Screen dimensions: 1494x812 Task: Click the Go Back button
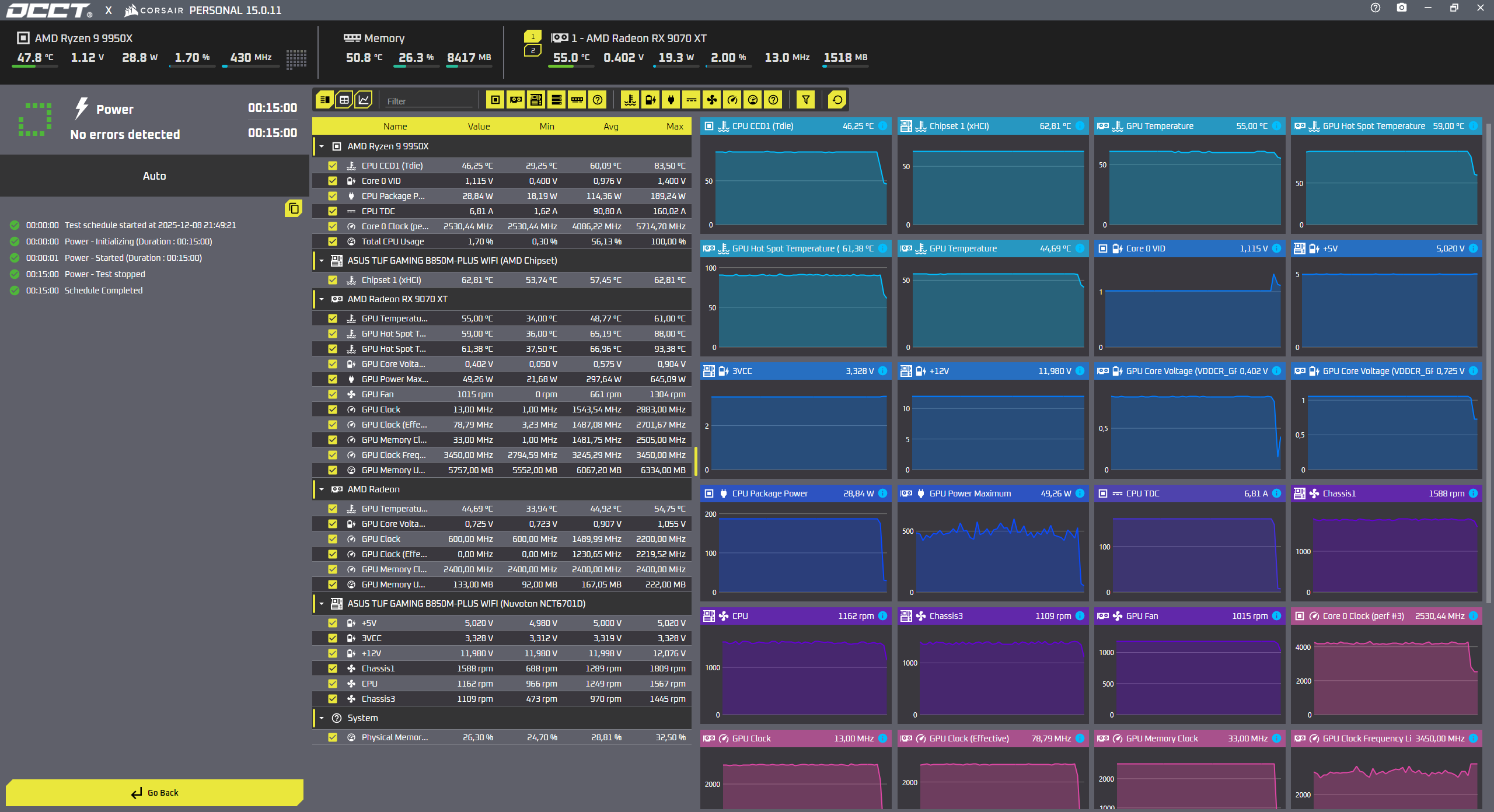pos(155,793)
